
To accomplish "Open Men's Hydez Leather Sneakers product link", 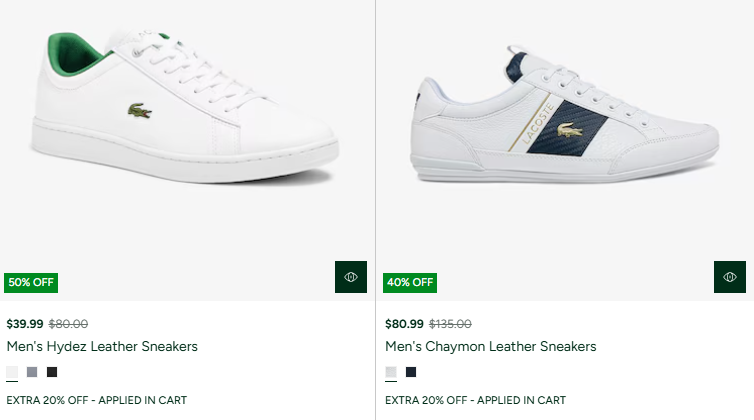I will point(102,347).
